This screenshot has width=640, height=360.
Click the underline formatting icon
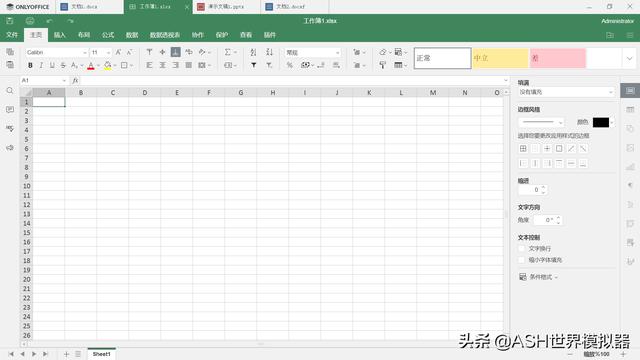tap(52, 65)
